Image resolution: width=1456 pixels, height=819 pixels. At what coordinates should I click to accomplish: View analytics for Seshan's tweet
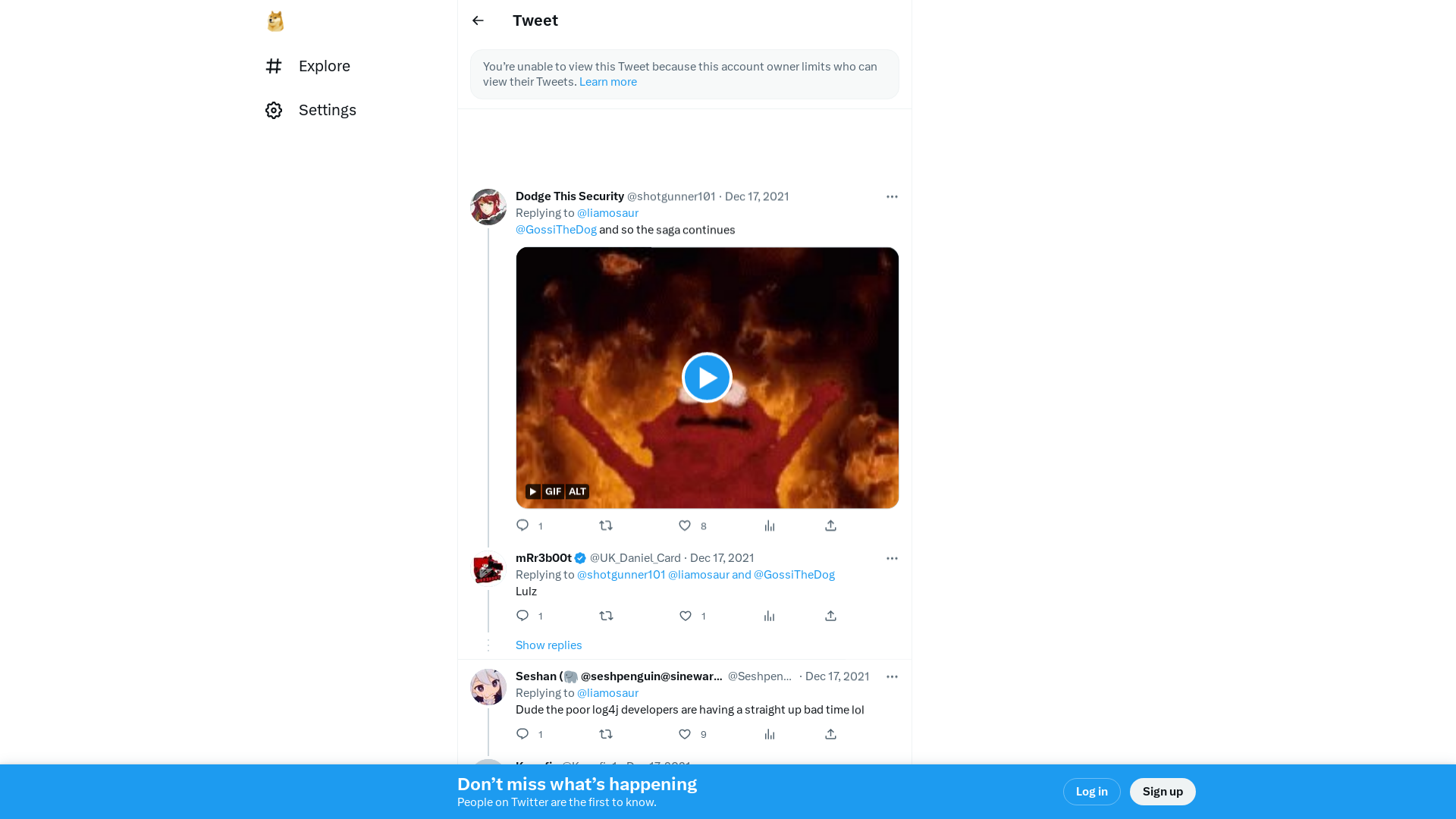pos(770,734)
